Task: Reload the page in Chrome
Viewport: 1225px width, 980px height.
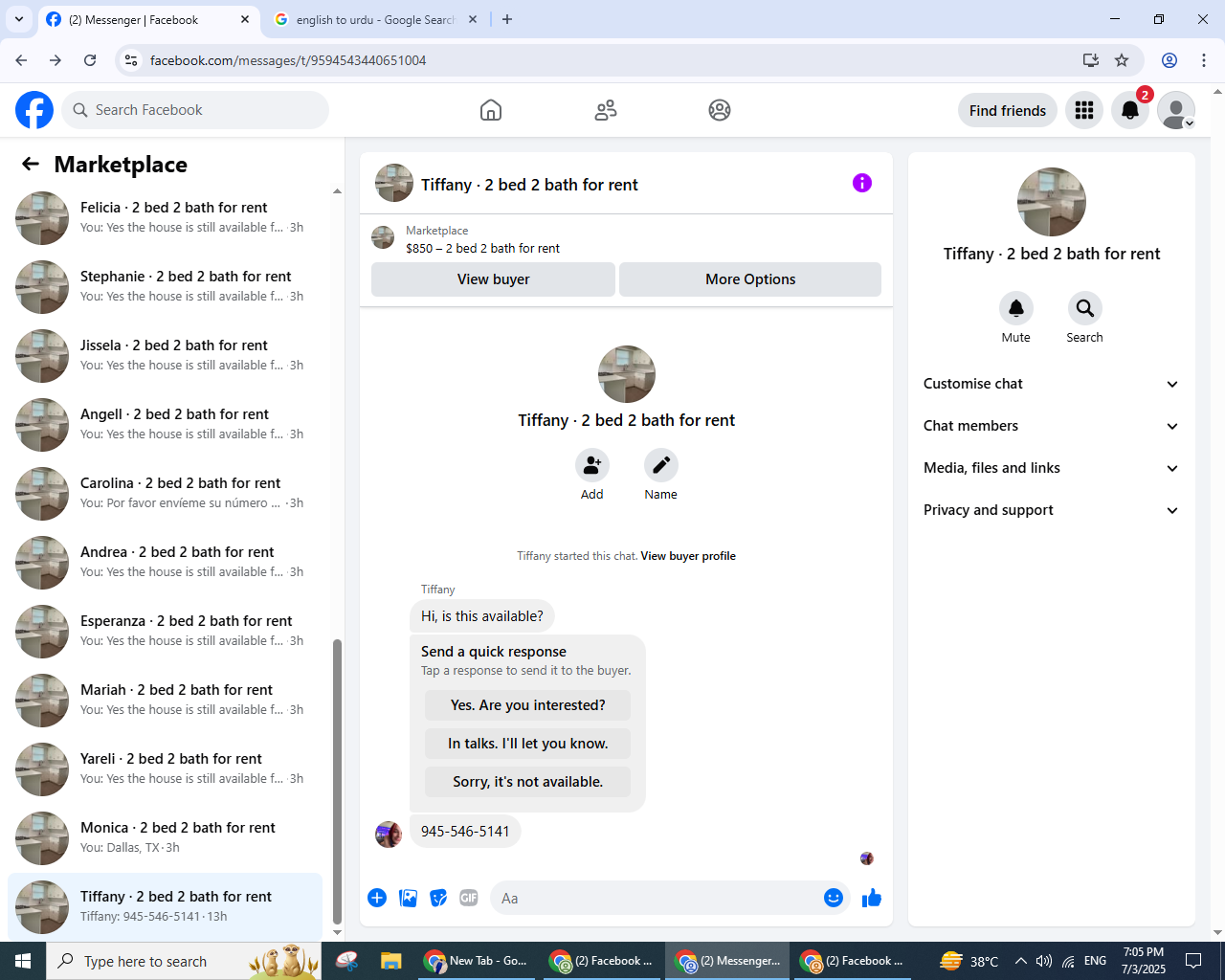Action: pyautogui.click(x=90, y=60)
